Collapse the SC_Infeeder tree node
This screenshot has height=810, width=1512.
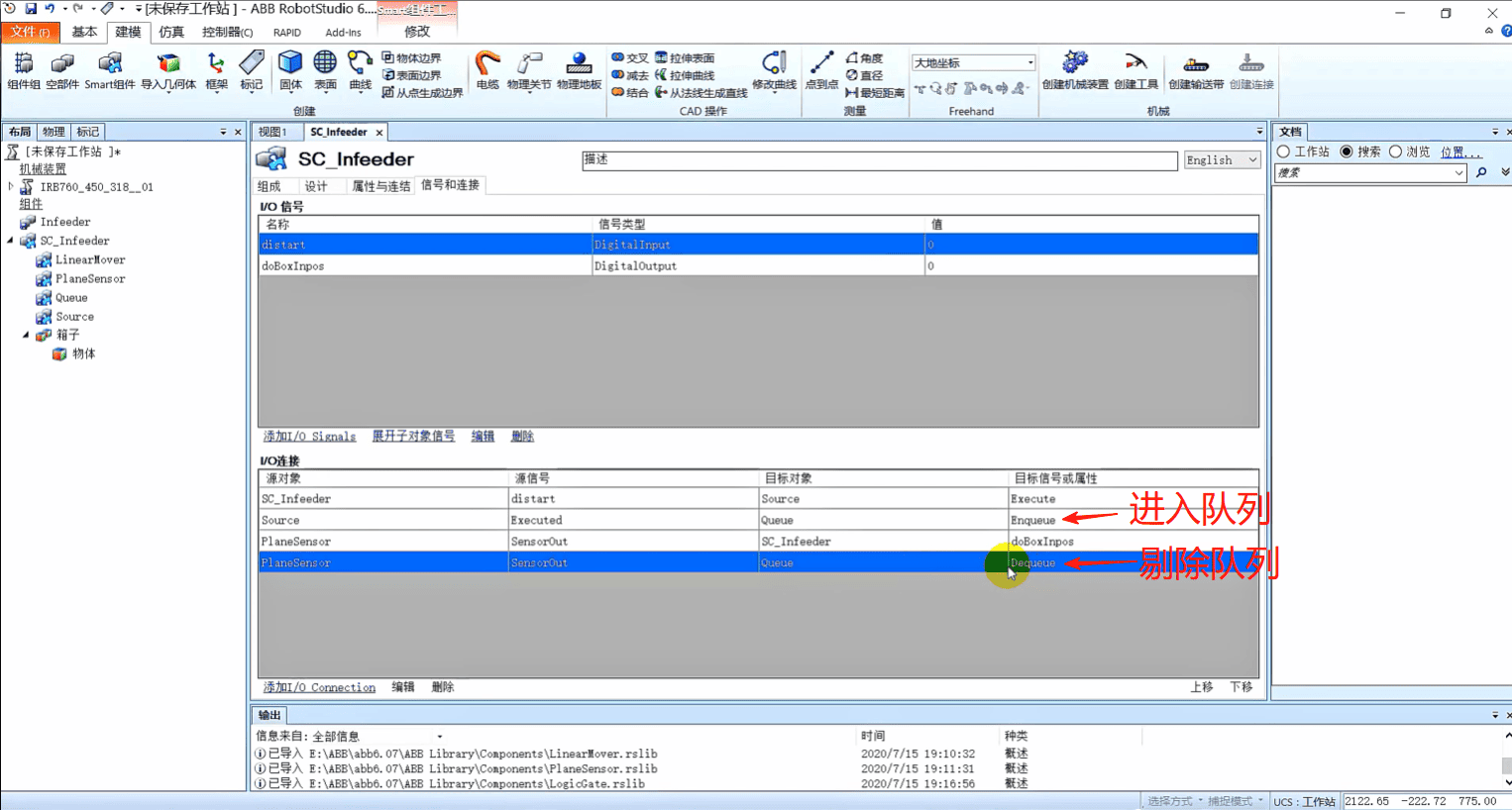11,241
